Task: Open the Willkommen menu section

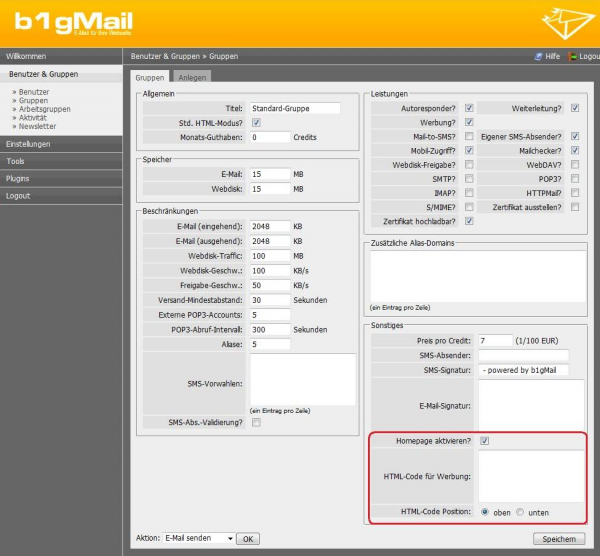Action: (61, 57)
